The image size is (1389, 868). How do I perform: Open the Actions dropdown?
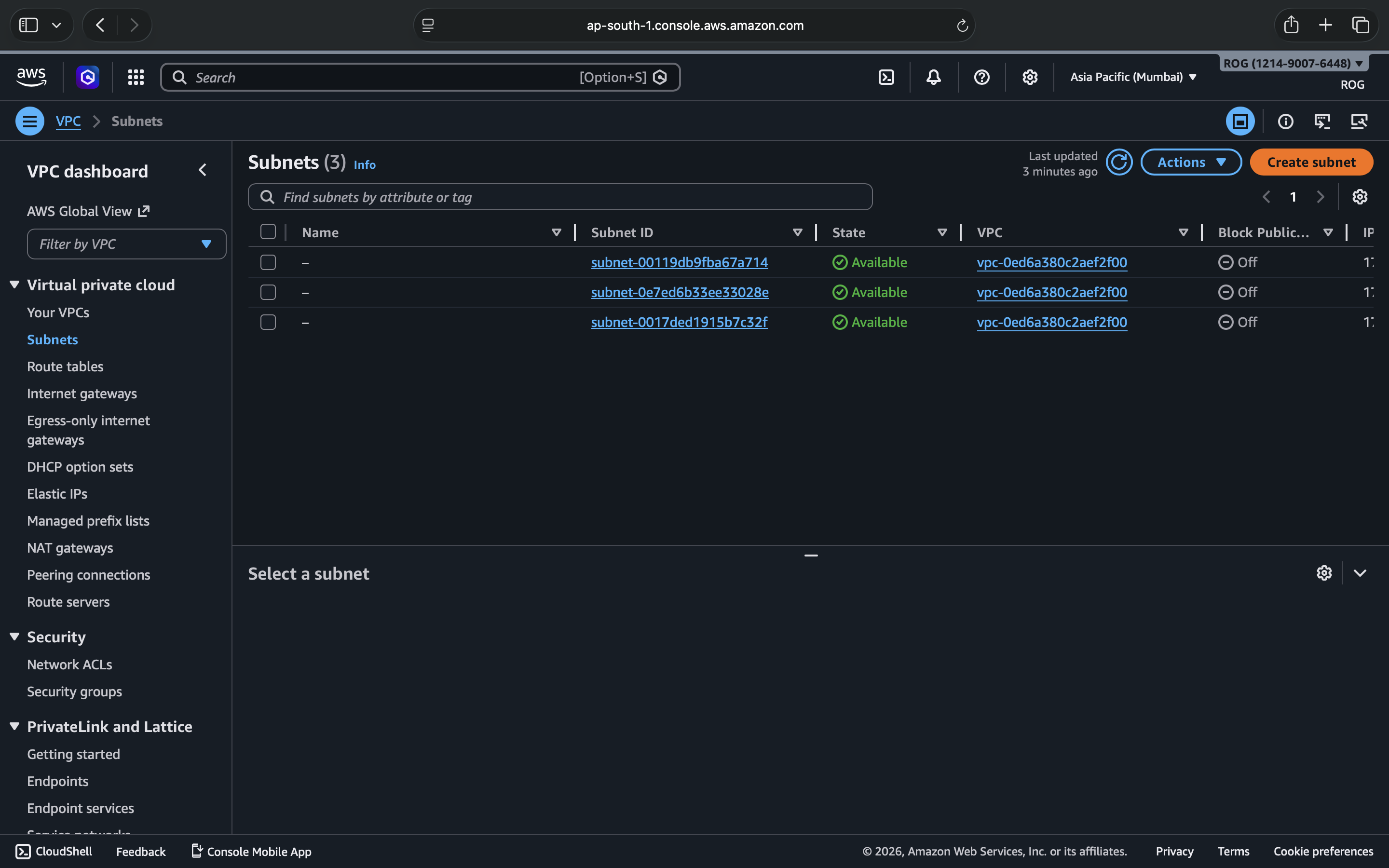[x=1190, y=163]
